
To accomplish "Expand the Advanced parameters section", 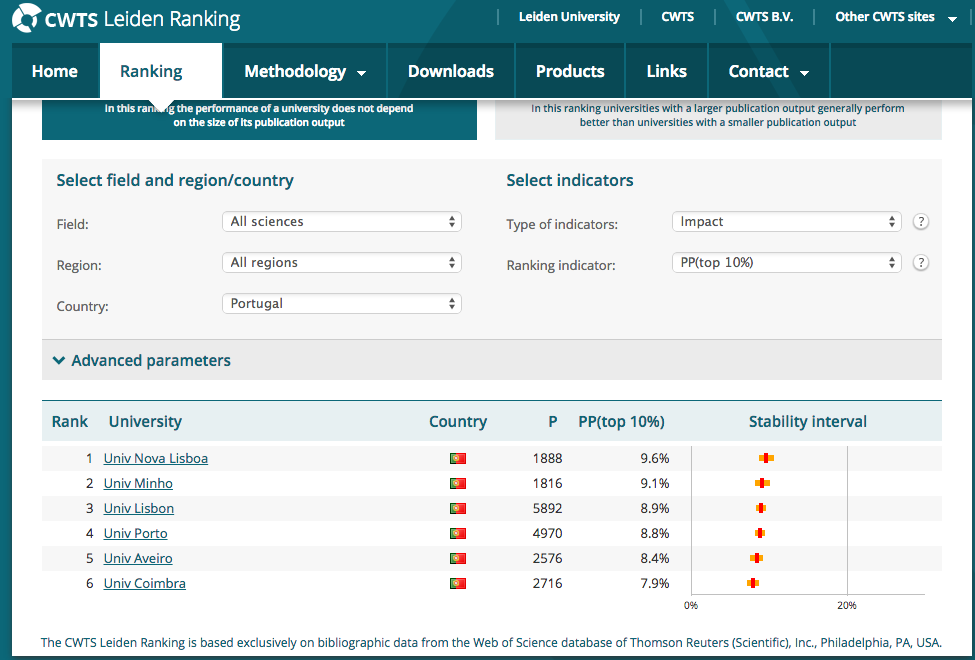I will tap(142, 360).
